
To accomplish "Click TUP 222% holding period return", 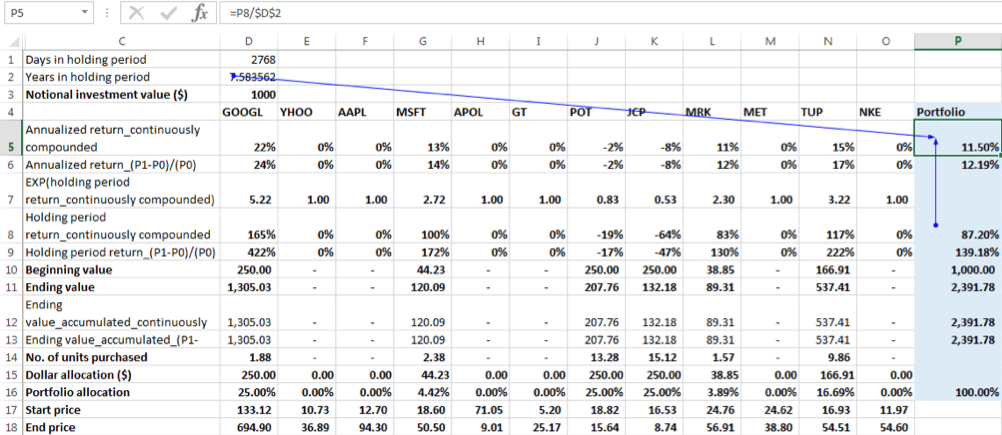I will click(x=828, y=252).
